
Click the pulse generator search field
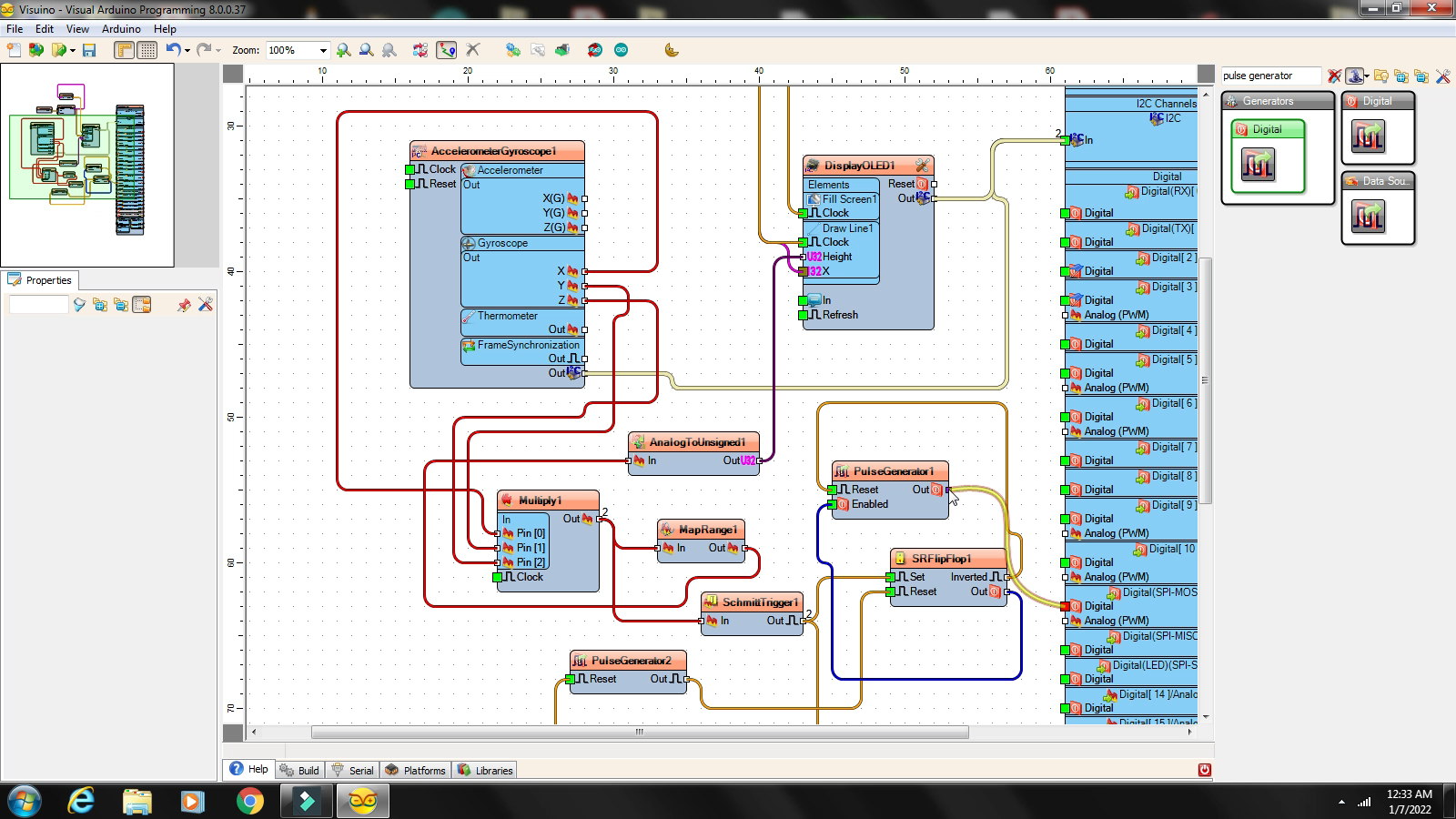tap(1271, 76)
